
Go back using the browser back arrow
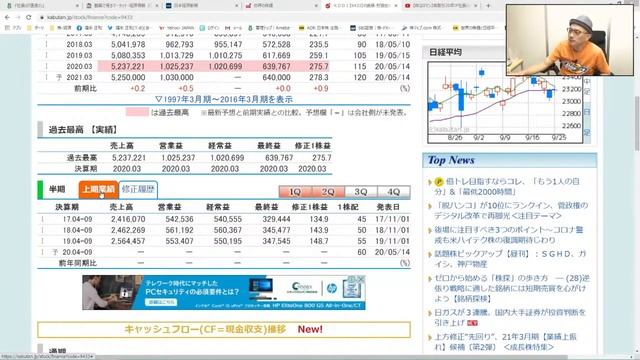click(x=7, y=17)
